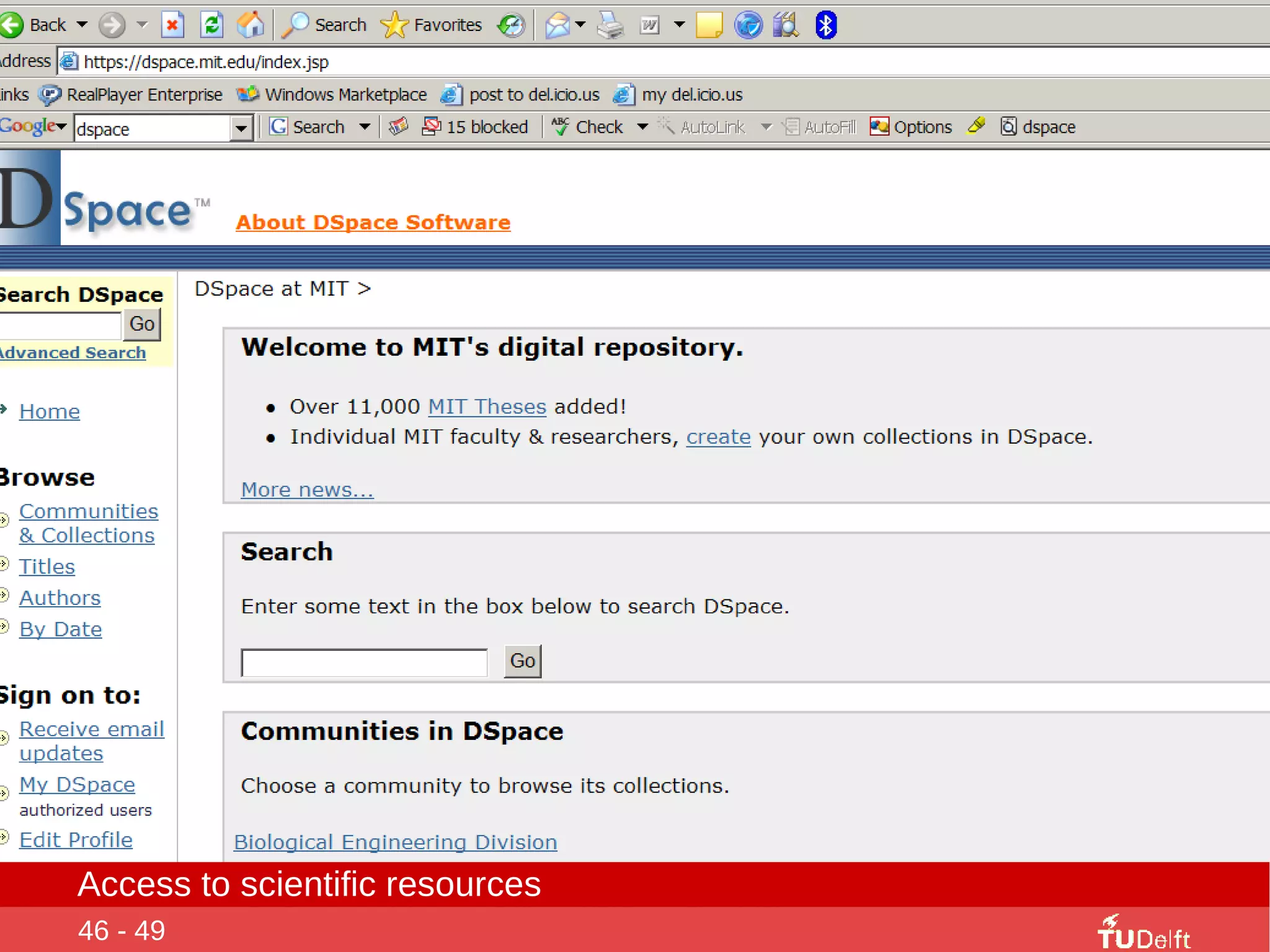Click the Google toolbar search box

pyautogui.click(x=153, y=129)
